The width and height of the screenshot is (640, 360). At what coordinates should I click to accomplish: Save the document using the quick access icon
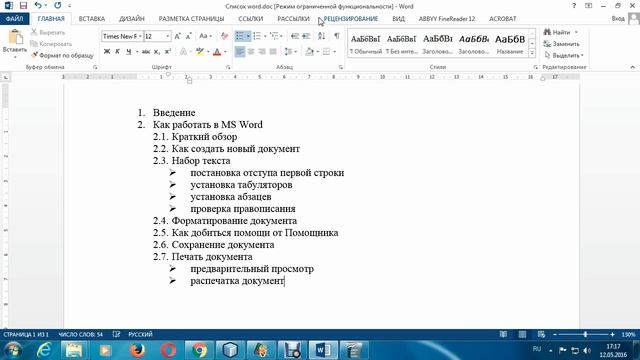23,6
